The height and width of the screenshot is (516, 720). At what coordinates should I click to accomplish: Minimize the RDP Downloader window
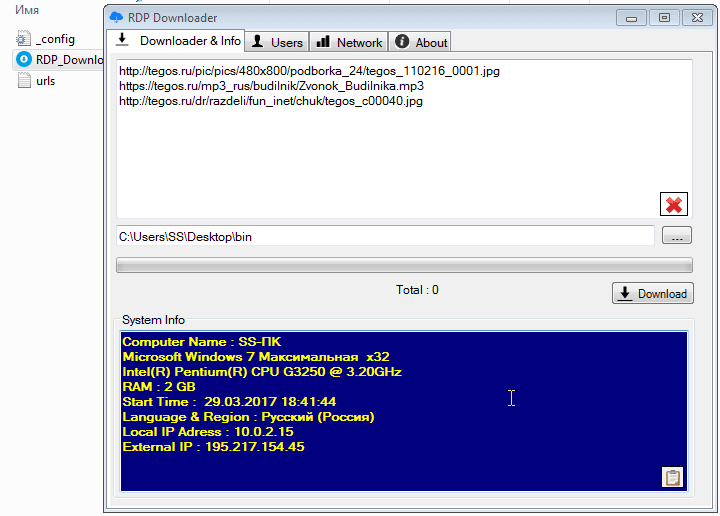click(x=631, y=17)
